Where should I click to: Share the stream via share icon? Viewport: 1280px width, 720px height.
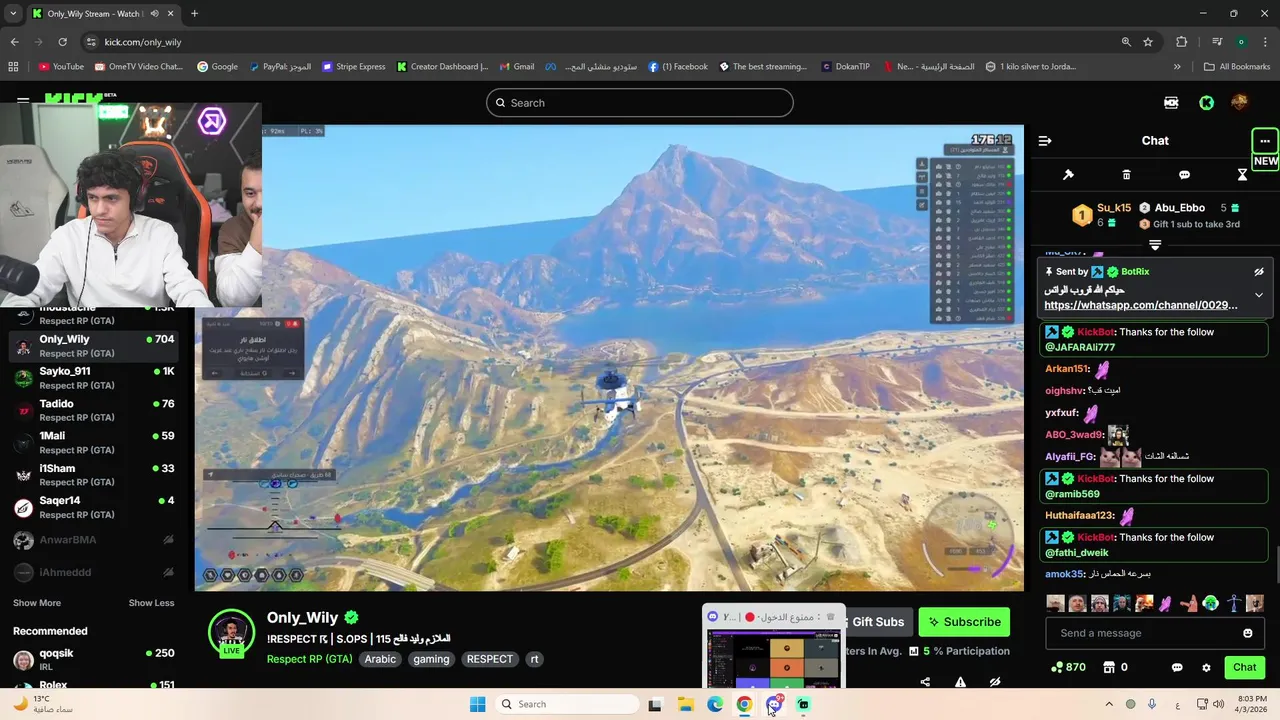click(925, 682)
